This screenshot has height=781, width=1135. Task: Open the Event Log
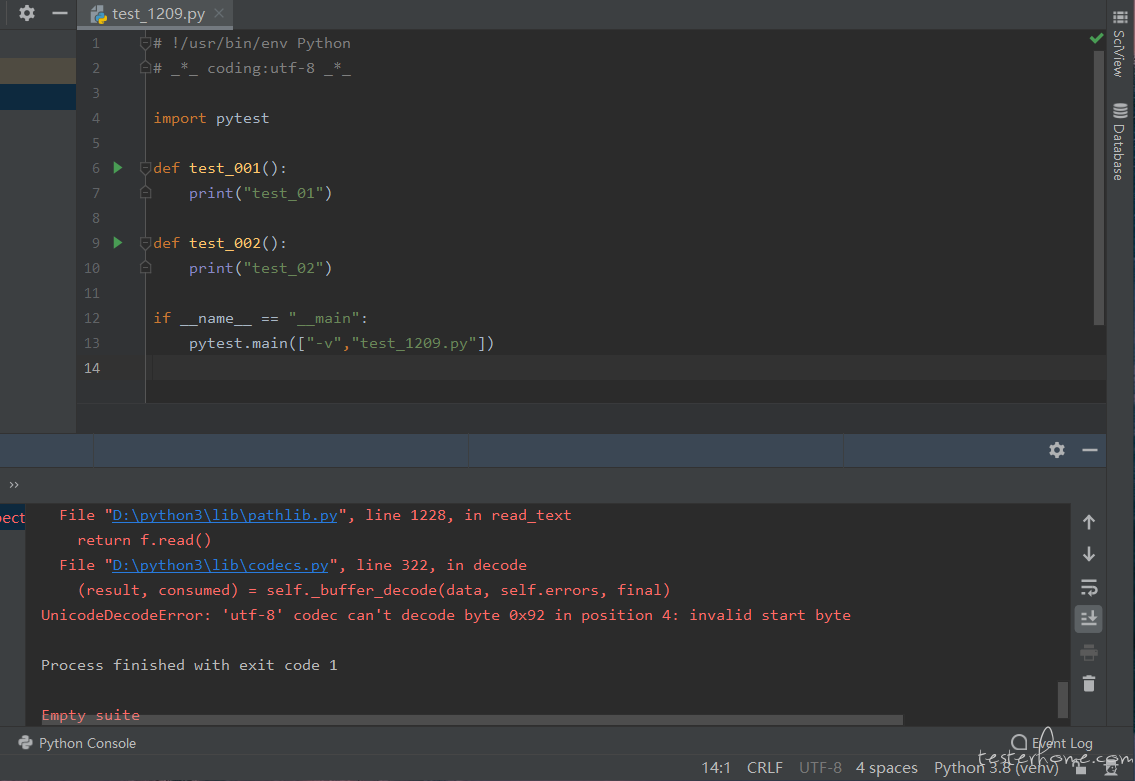click(1052, 743)
